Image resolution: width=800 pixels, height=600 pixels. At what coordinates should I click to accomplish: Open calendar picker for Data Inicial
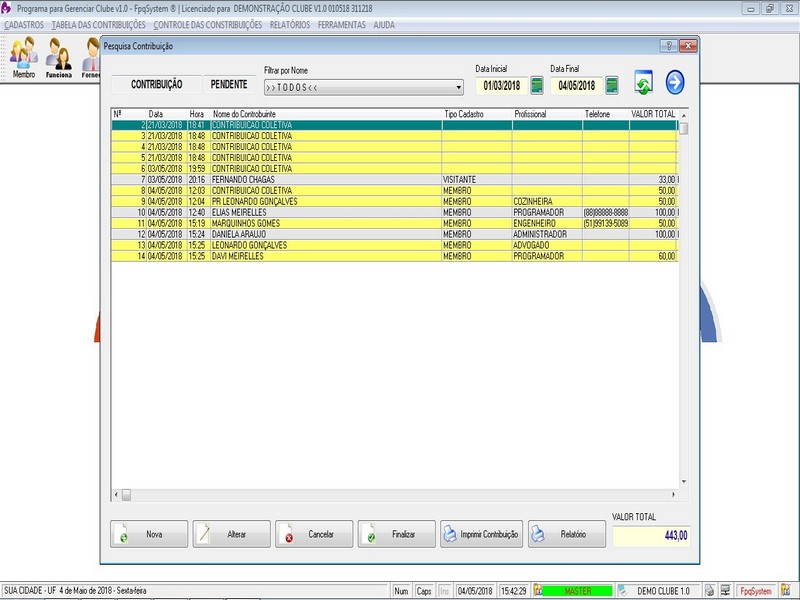537,85
